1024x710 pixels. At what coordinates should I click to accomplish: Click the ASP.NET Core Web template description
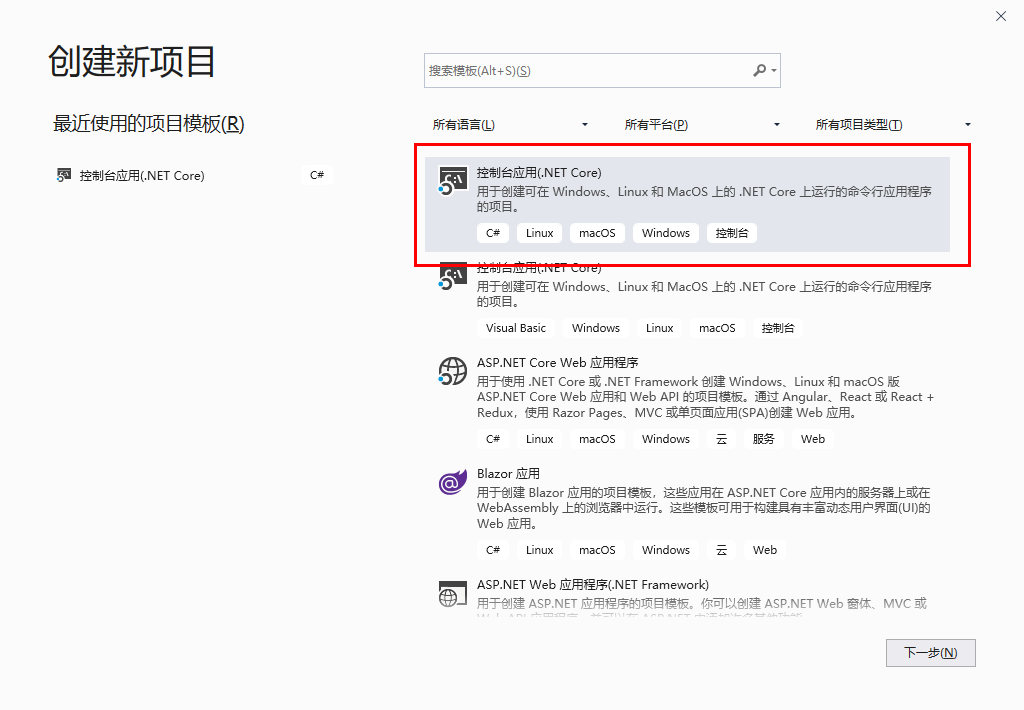click(705, 397)
